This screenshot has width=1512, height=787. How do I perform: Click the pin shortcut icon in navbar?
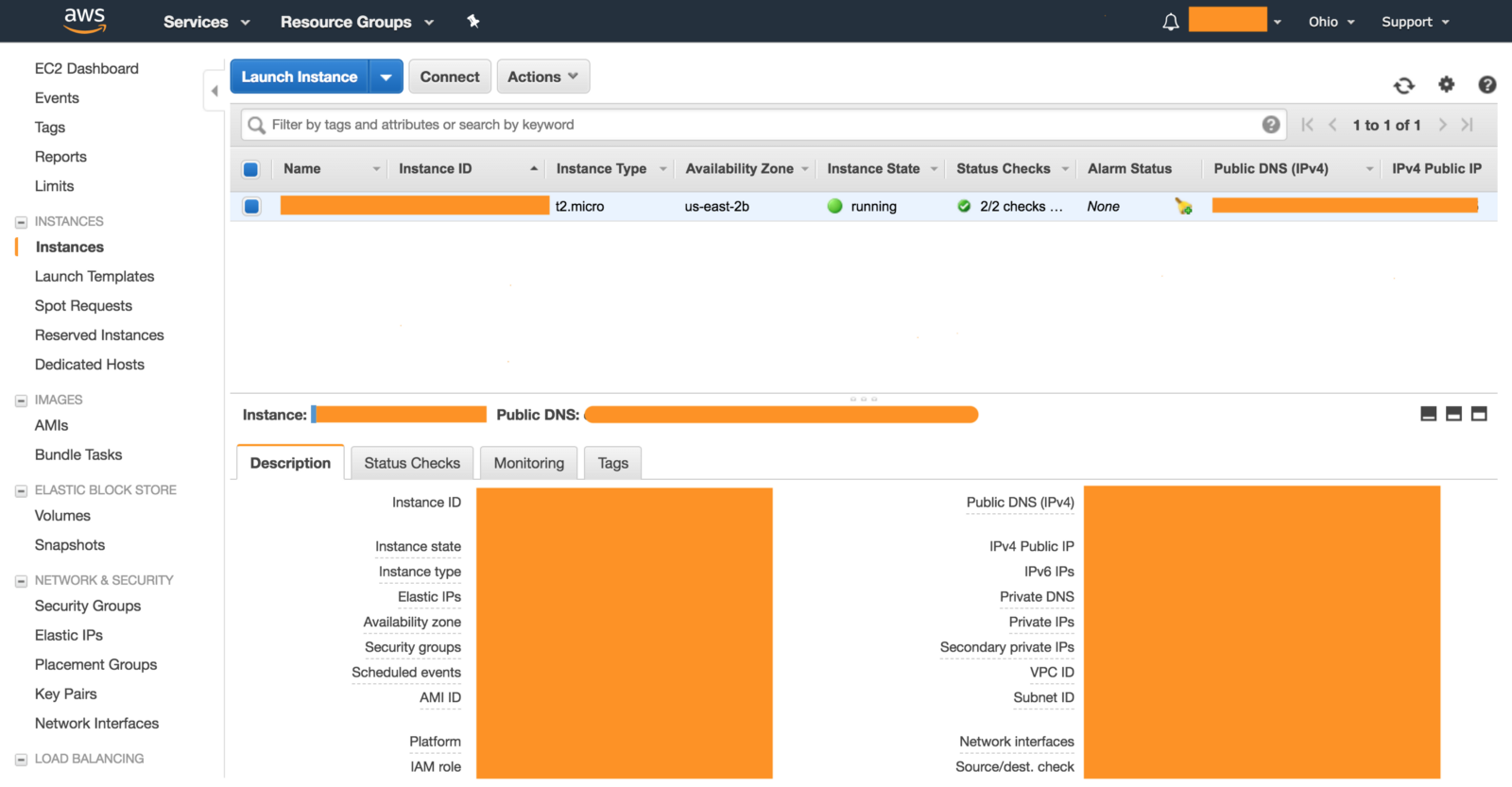click(473, 22)
